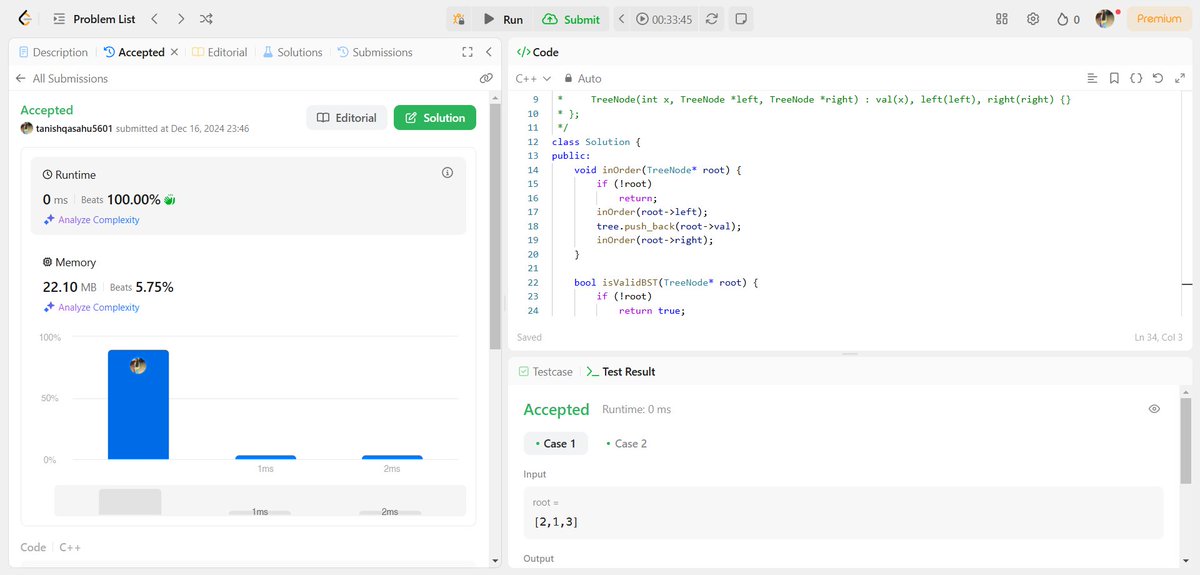Toggle the eye visibility icon in Test Result
1200x575 pixels.
(x=1154, y=409)
